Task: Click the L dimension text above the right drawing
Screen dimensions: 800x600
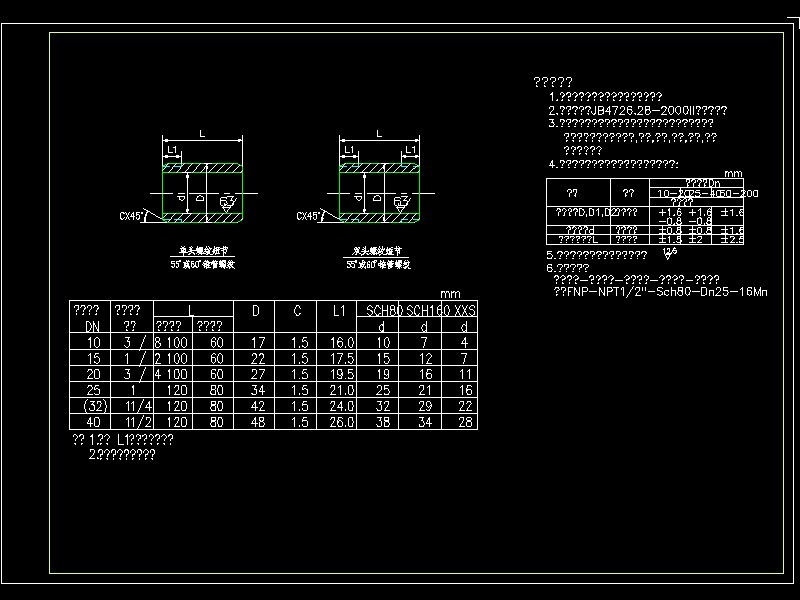Action: [x=379, y=134]
